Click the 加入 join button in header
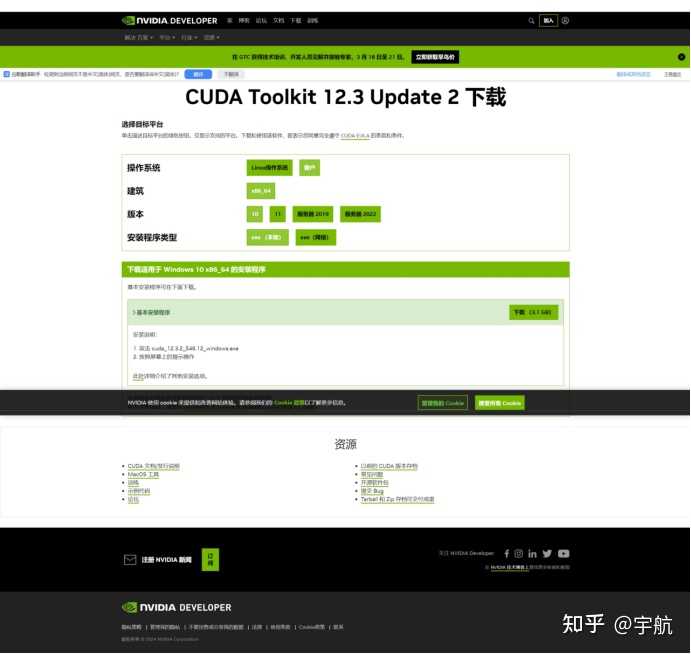Viewport: 691px width, 654px height. tap(549, 21)
